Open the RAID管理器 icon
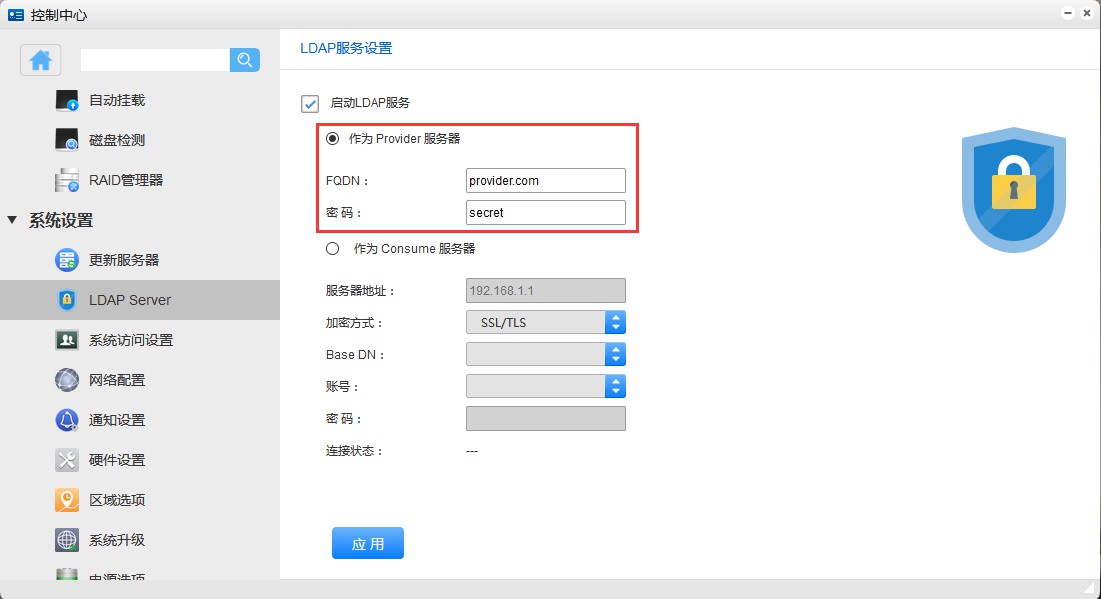This screenshot has width=1101, height=599. click(x=67, y=180)
